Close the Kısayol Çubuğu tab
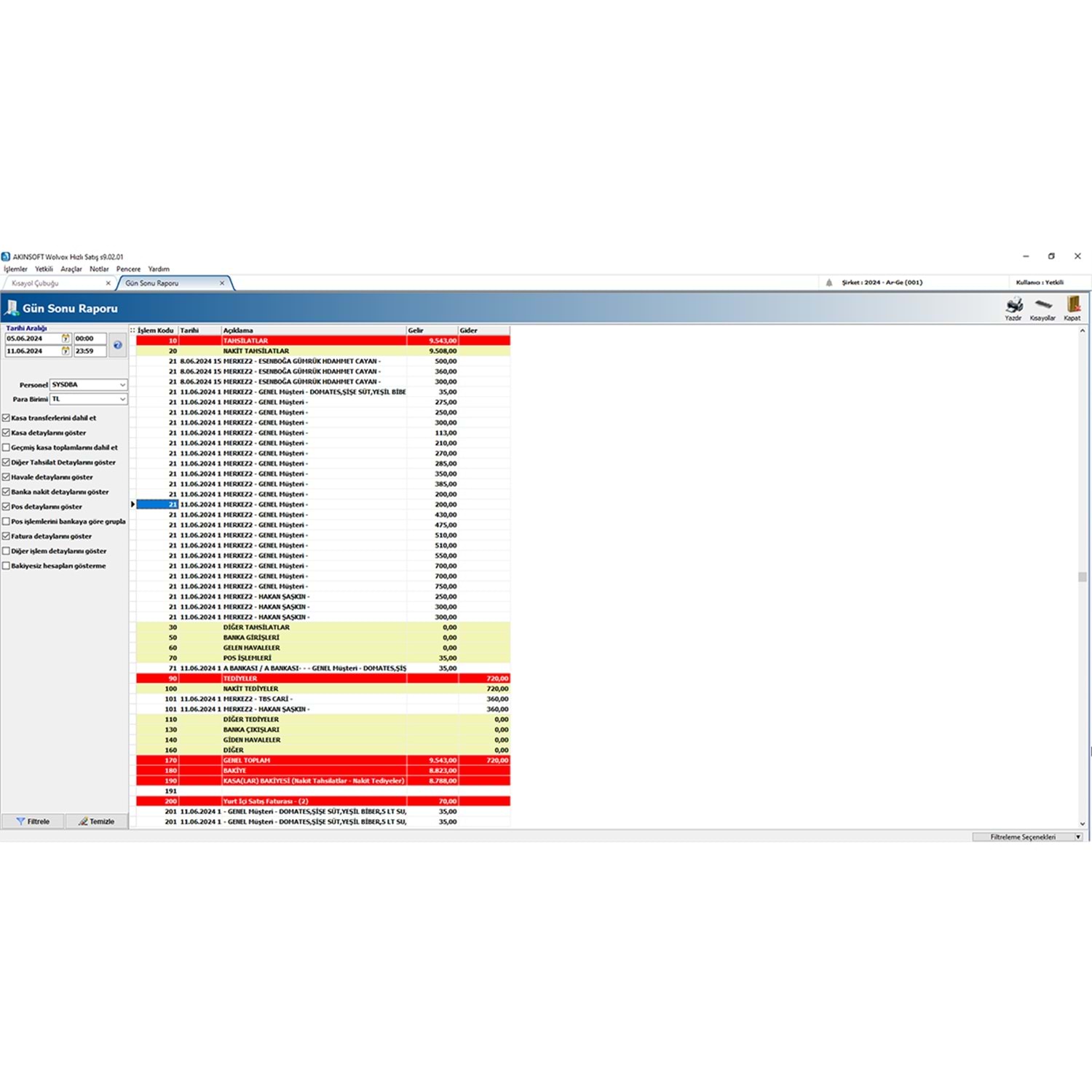The height and width of the screenshot is (1092, 1092). [108, 283]
